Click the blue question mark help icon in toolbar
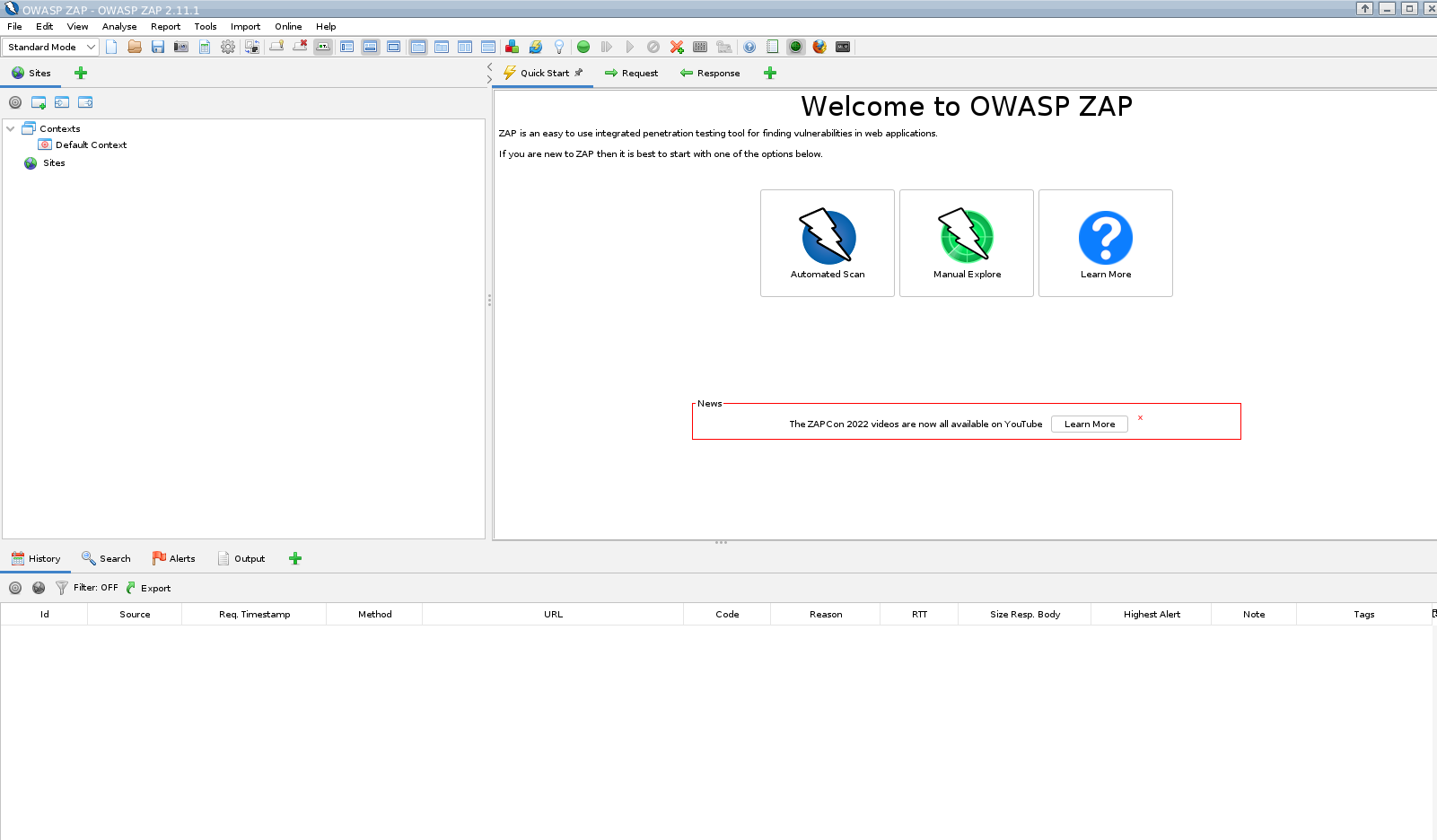Screen dimensions: 1437x840 point(749,47)
